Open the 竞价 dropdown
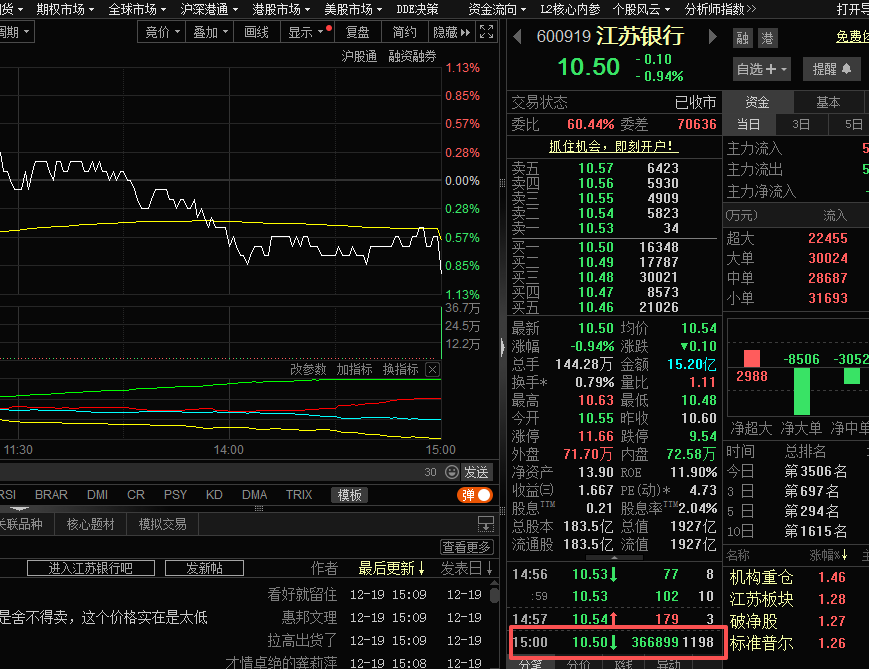The image size is (869, 669). pos(162,32)
